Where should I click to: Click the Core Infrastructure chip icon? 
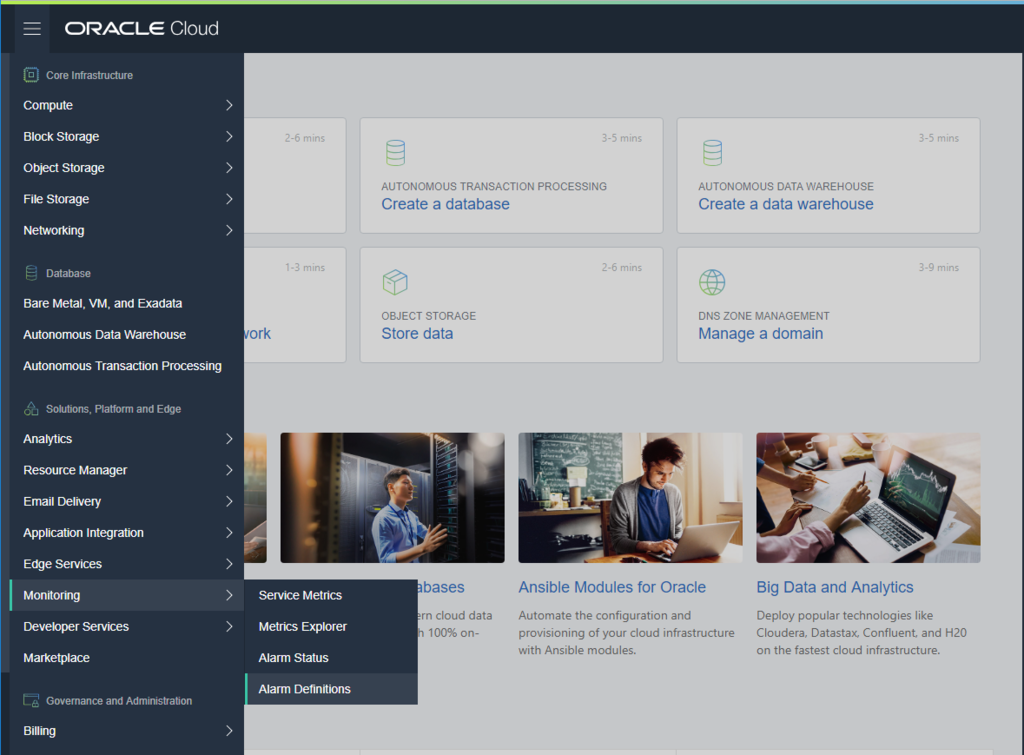(x=31, y=75)
